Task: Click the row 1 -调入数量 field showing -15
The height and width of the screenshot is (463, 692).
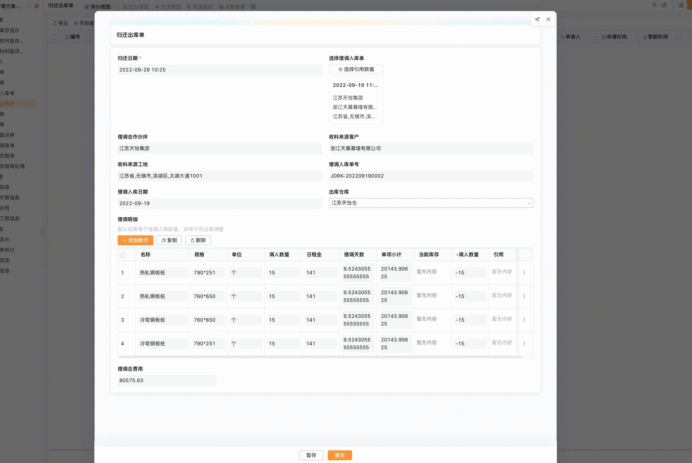Action: click(470, 273)
